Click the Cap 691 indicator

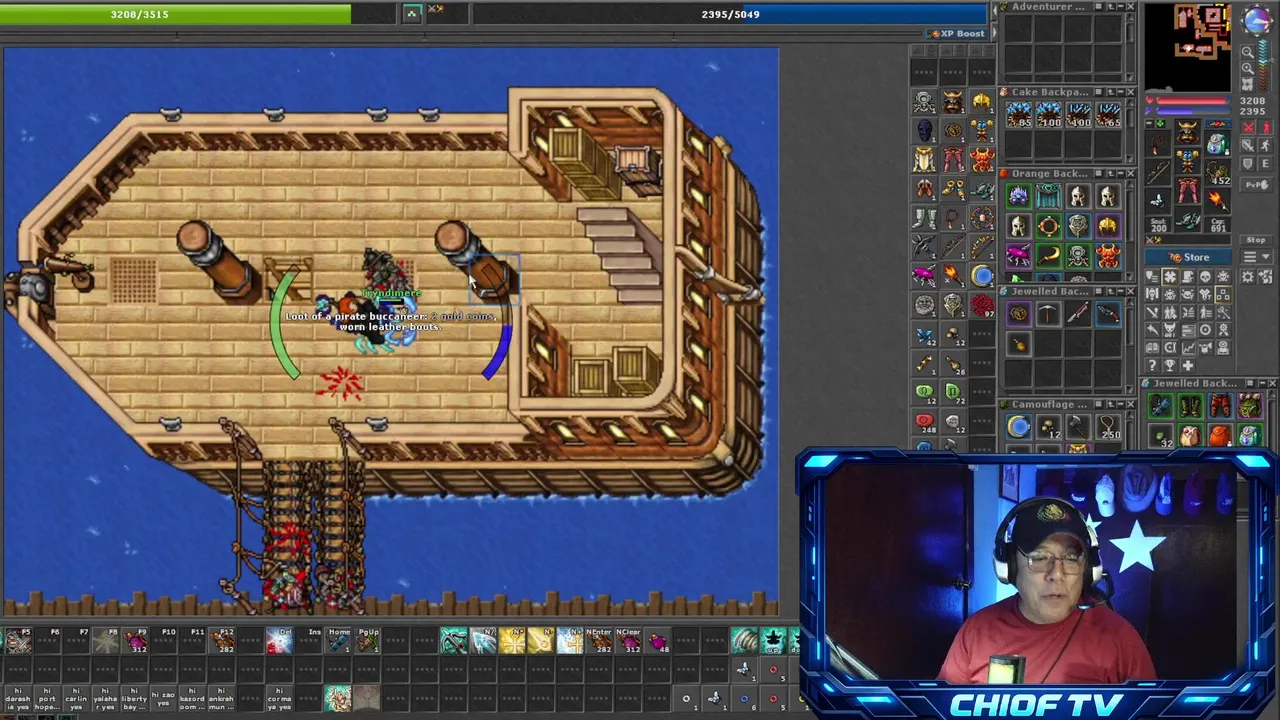pos(1218,225)
